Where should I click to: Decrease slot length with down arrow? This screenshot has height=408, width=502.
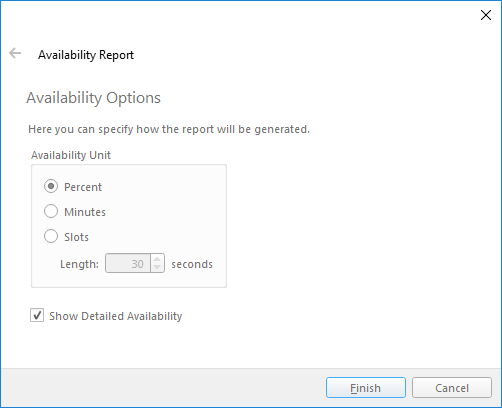[157, 268]
